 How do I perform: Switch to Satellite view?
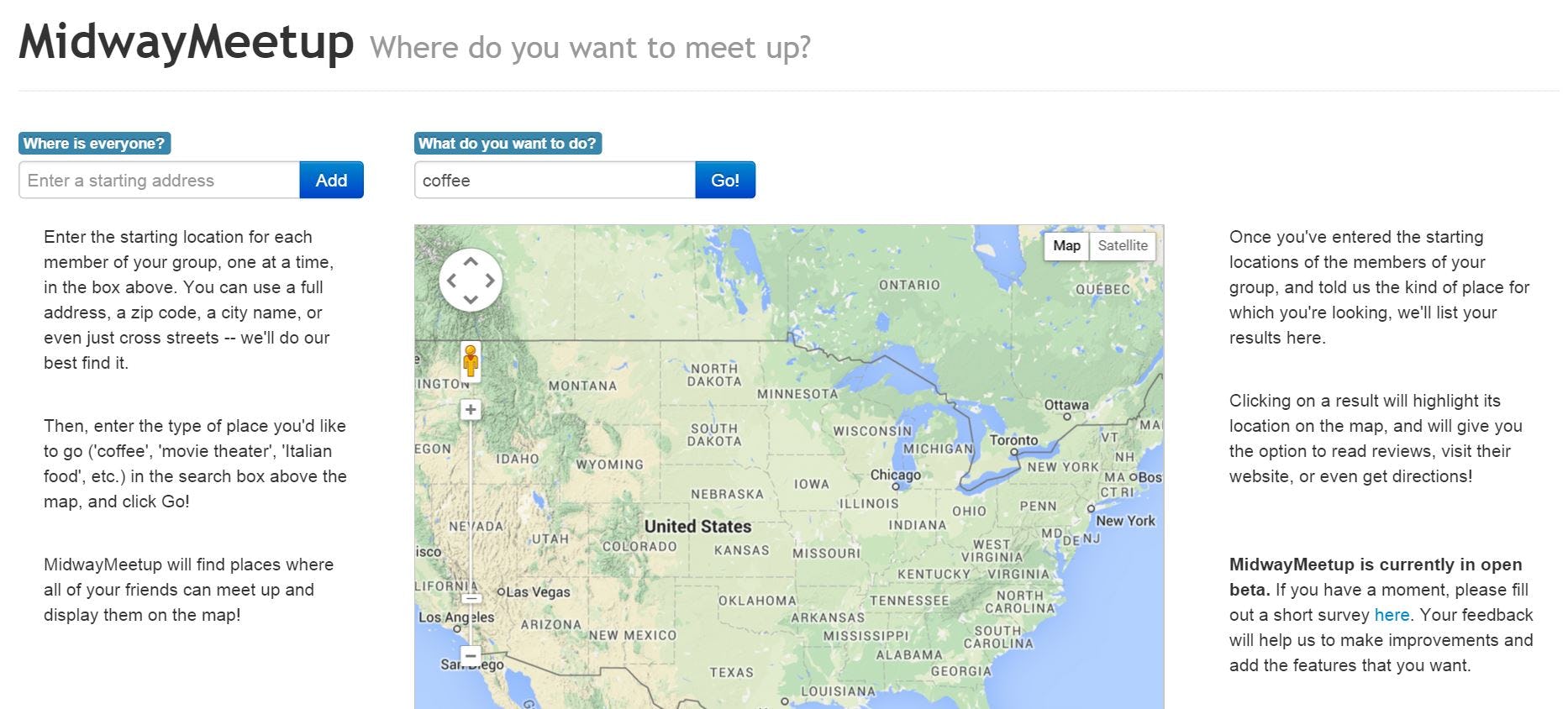1122,245
